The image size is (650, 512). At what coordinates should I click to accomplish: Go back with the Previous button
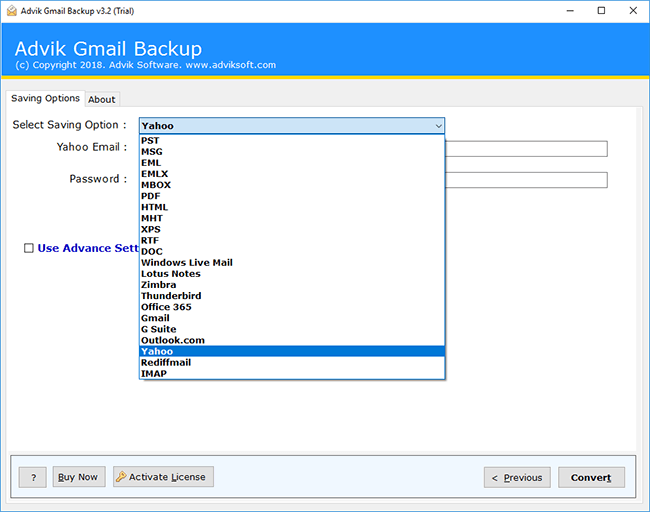click(x=517, y=478)
